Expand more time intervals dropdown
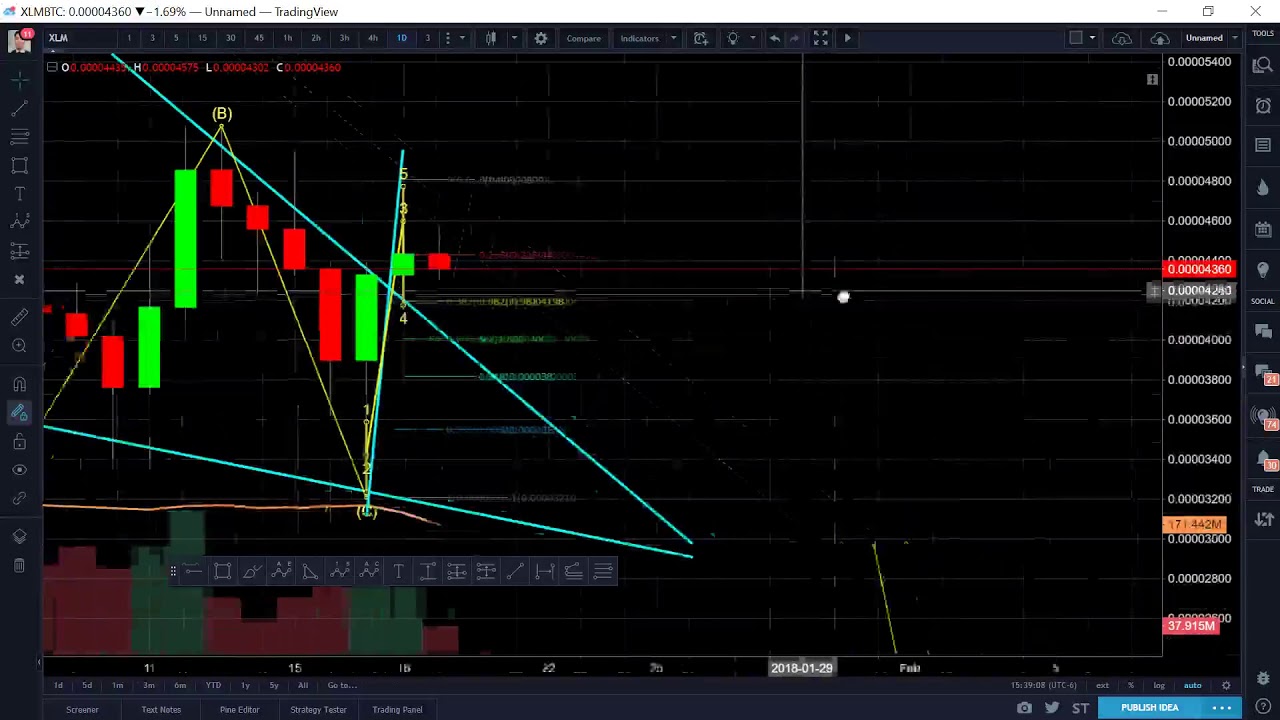1280x720 pixels. tap(461, 38)
